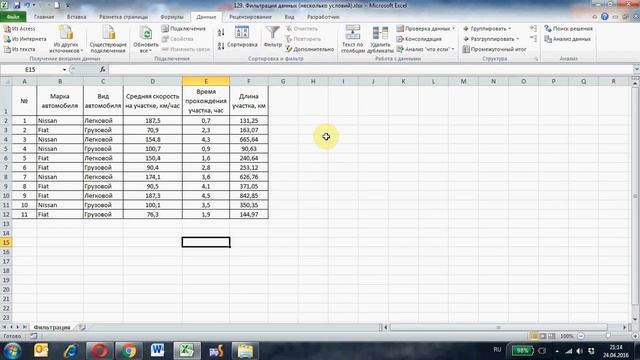
Task: Switch to the Рецензирование tab
Action: (250, 17)
